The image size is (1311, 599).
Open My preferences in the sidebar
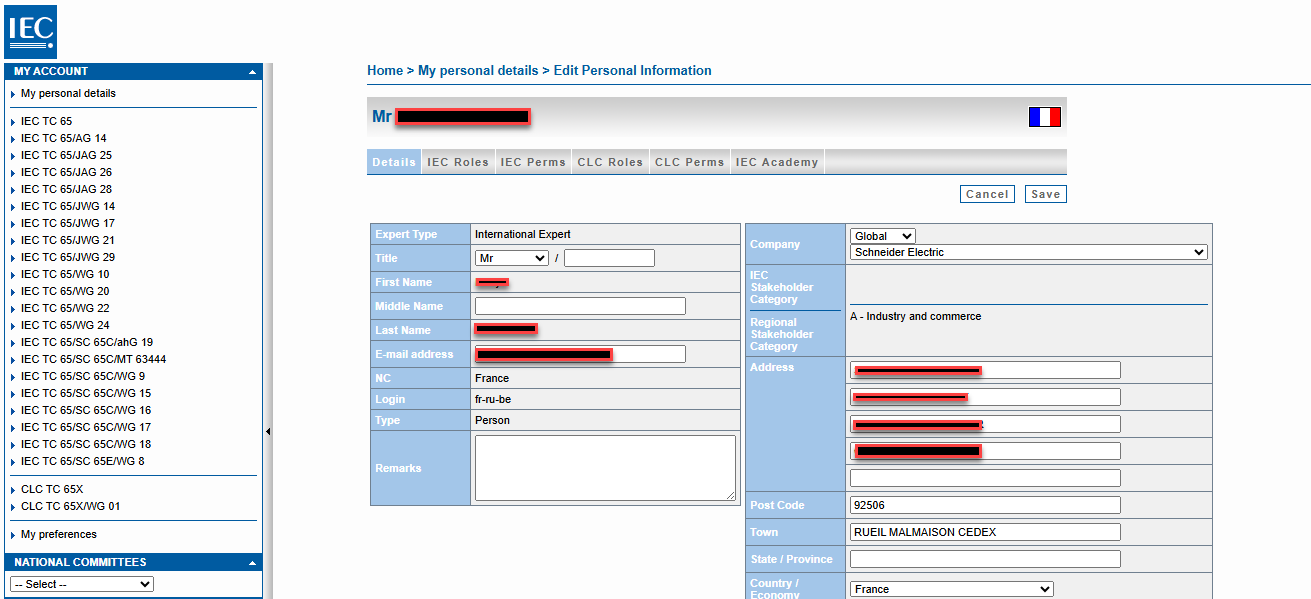click(x=56, y=535)
